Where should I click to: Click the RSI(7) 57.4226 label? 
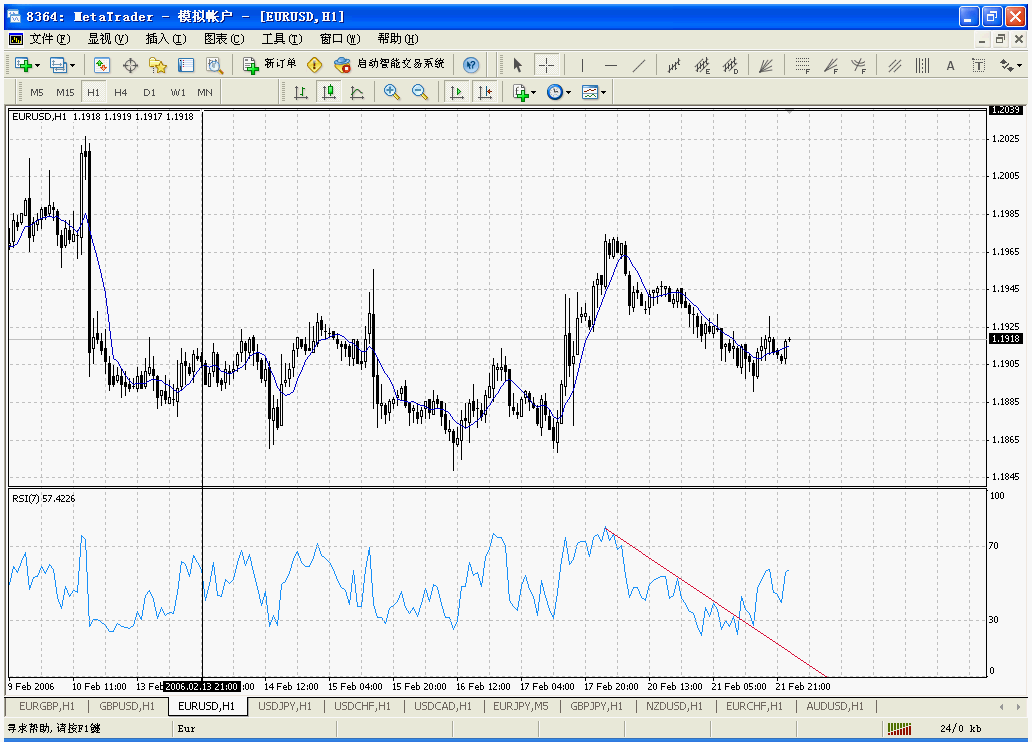point(43,498)
